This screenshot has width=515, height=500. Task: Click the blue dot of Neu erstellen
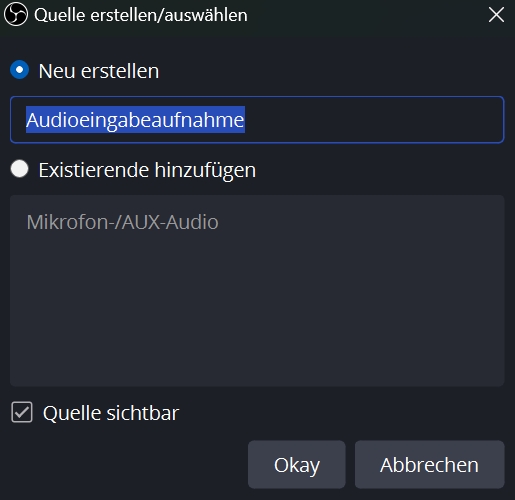tap(19, 70)
